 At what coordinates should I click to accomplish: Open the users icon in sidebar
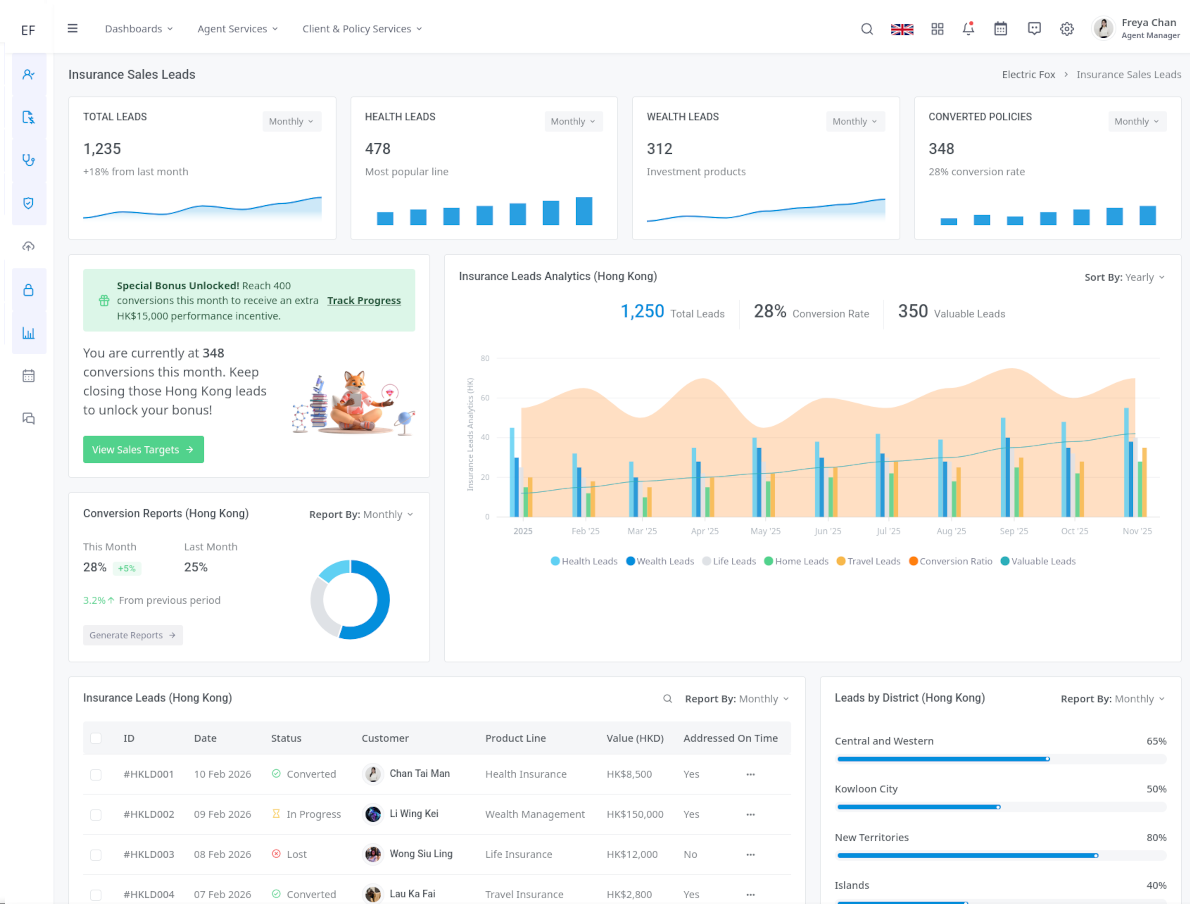[28, 74]
